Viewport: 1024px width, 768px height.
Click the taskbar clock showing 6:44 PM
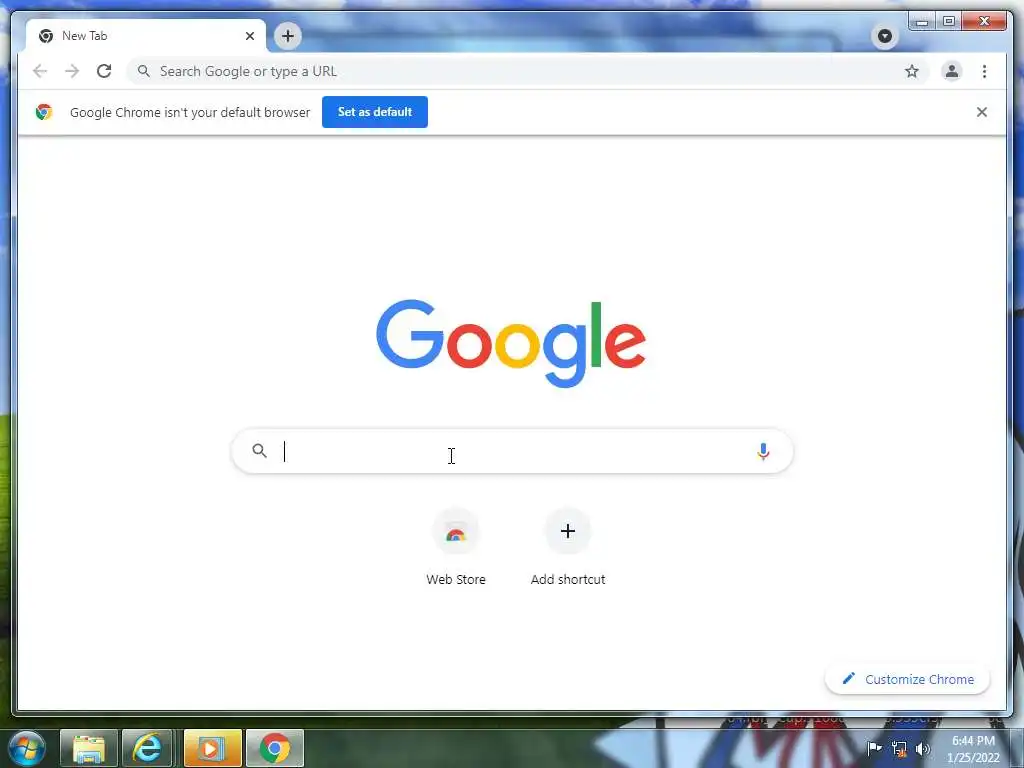tap(973, 749)
